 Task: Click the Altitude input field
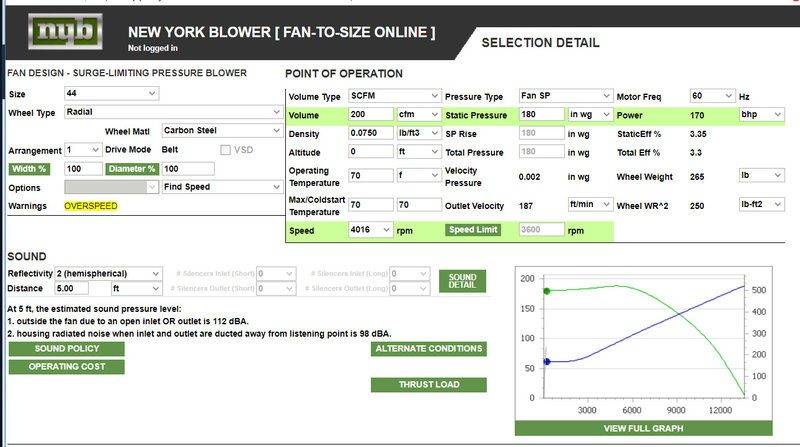(371, 152)
